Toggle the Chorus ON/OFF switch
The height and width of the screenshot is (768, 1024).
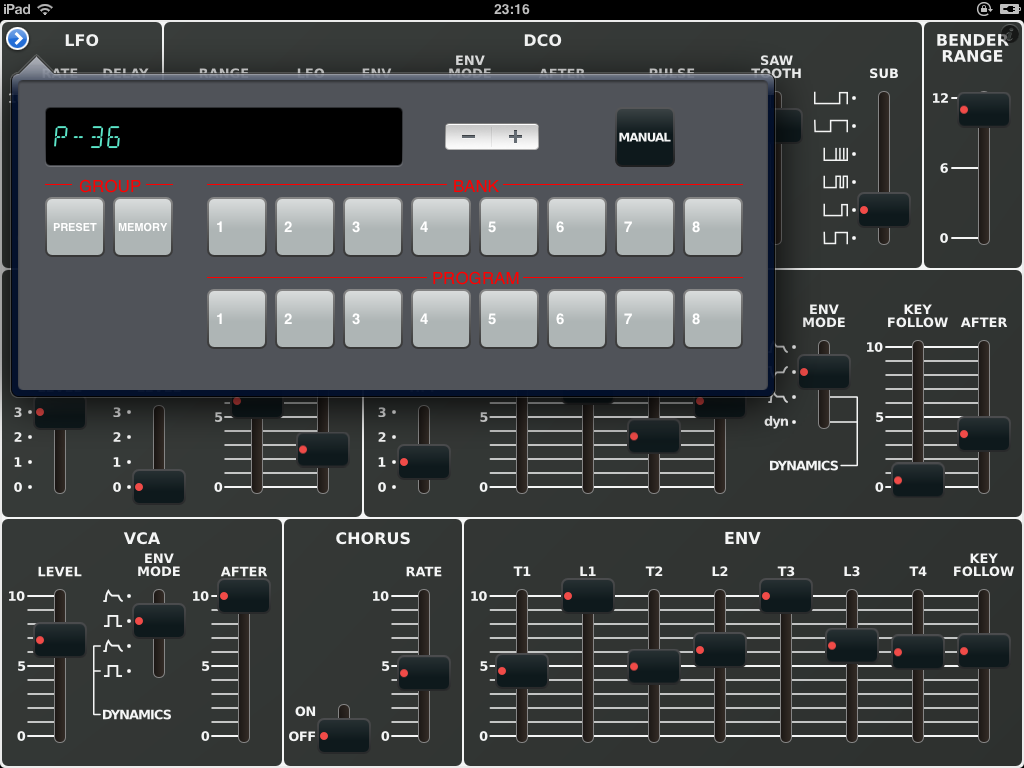pyautogui.click(x=343, y=735)
